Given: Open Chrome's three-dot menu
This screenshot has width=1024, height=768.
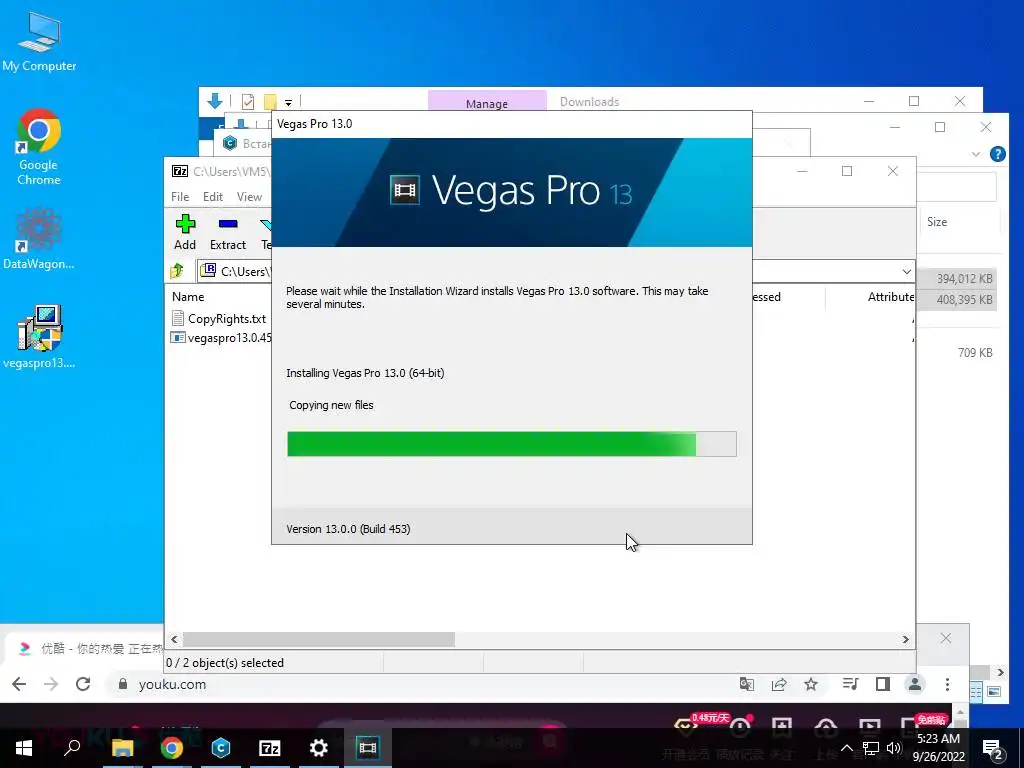Looking at the screenshot, I should [947, 684].
